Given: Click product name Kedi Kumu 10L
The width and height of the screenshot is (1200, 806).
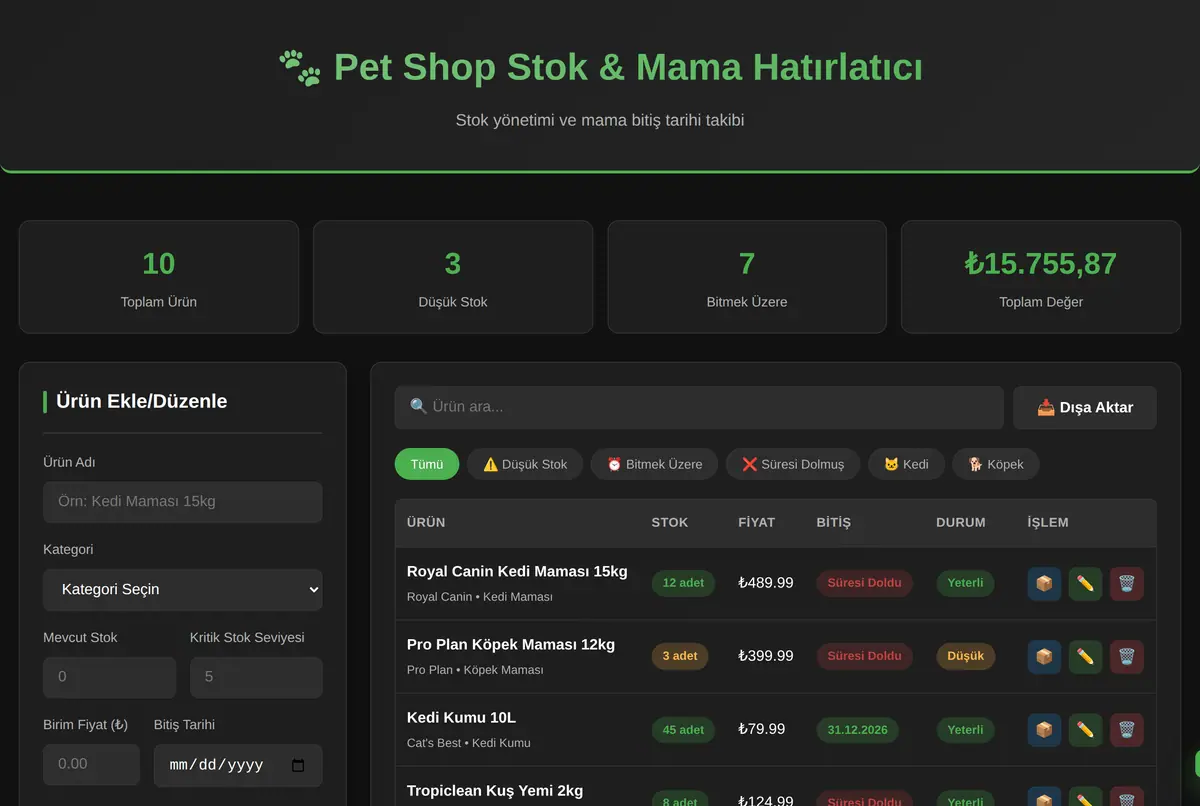Looking at the screenshot, I should coord(461,718).
